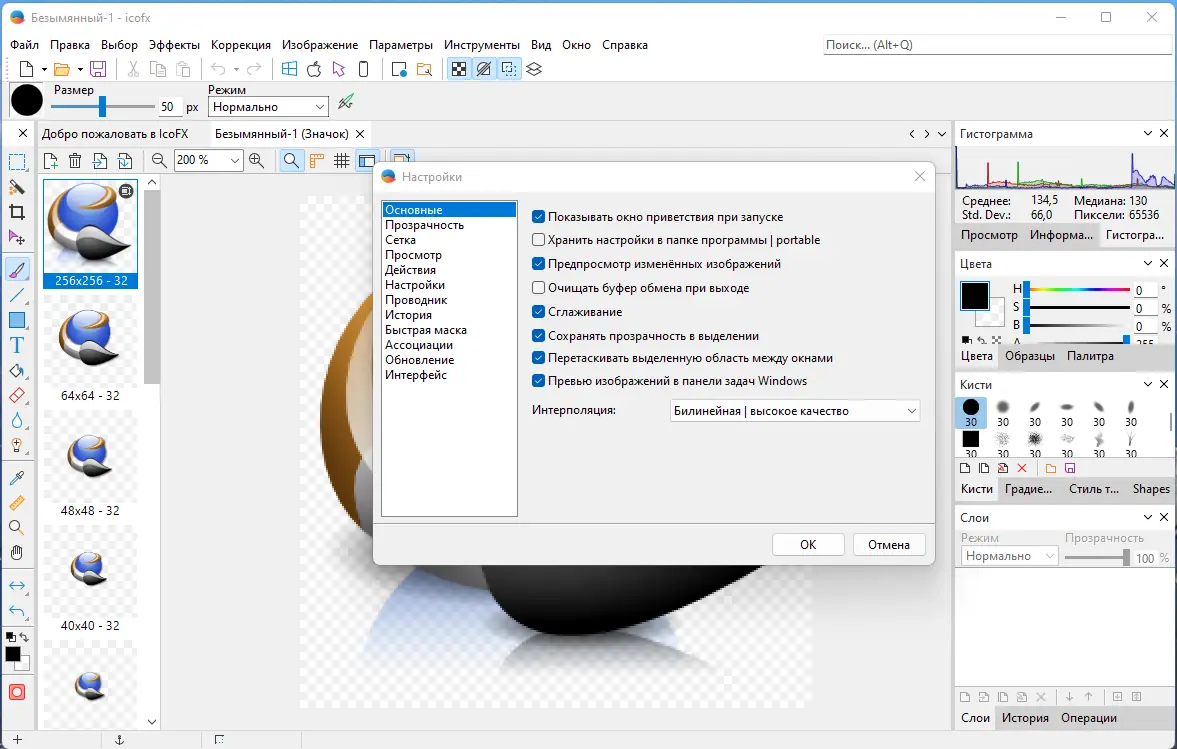Open the Инструменты menu

(x=481, y=45)
